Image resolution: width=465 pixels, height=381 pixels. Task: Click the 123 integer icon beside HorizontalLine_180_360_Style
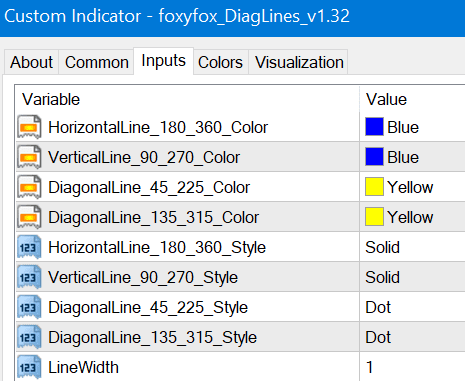tap(29, 247)
